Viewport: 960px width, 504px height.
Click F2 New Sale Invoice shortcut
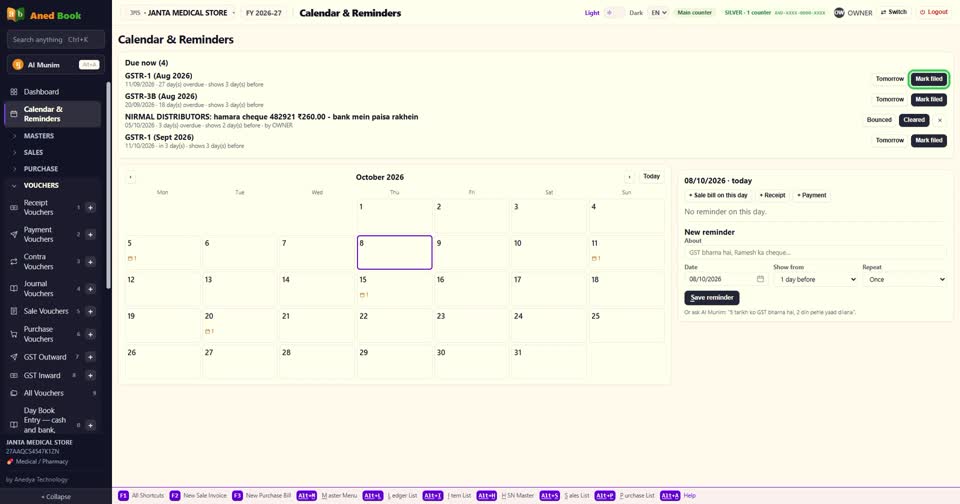198,495
